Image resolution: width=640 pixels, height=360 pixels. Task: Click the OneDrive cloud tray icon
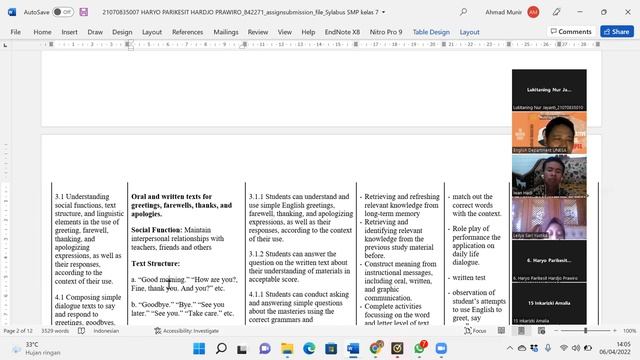[522, 348]
